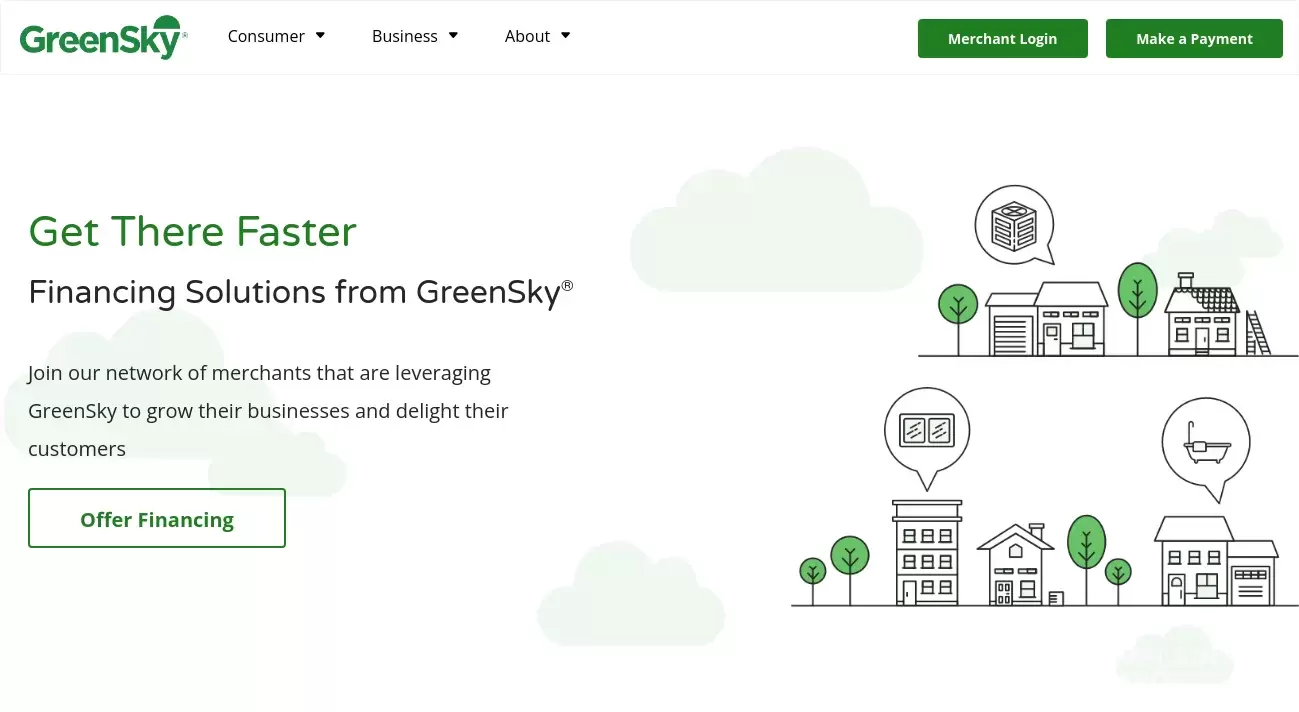The width and height of the screenshot is (1299, 712).
Task: Click the apartment building illustration
Action: point(926,553)
